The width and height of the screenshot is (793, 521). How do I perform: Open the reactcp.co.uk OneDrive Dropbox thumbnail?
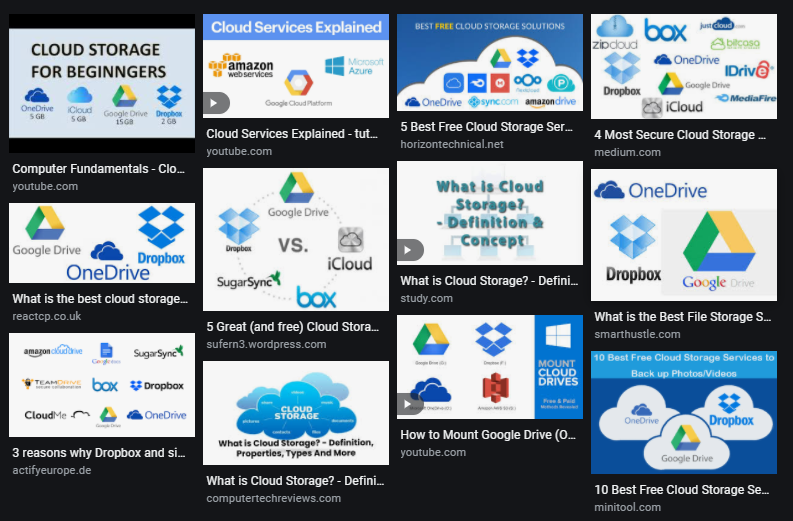[102, 243]
